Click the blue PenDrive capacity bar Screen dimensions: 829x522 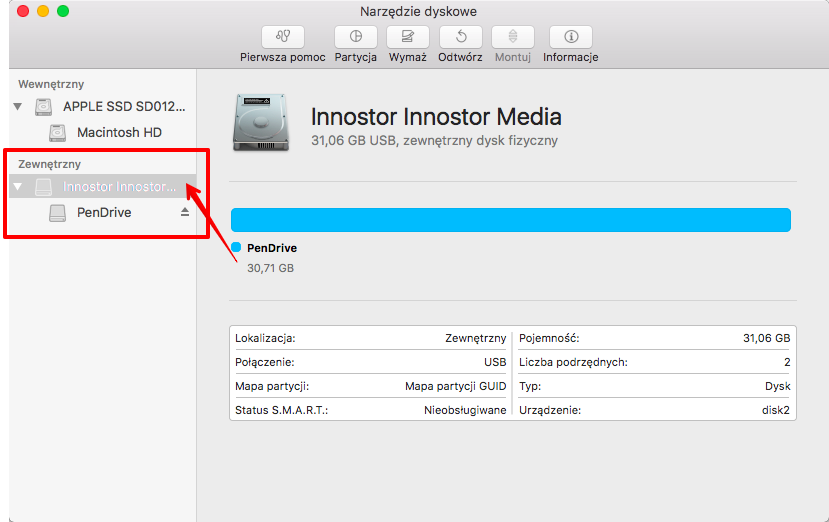pos(511,219)
